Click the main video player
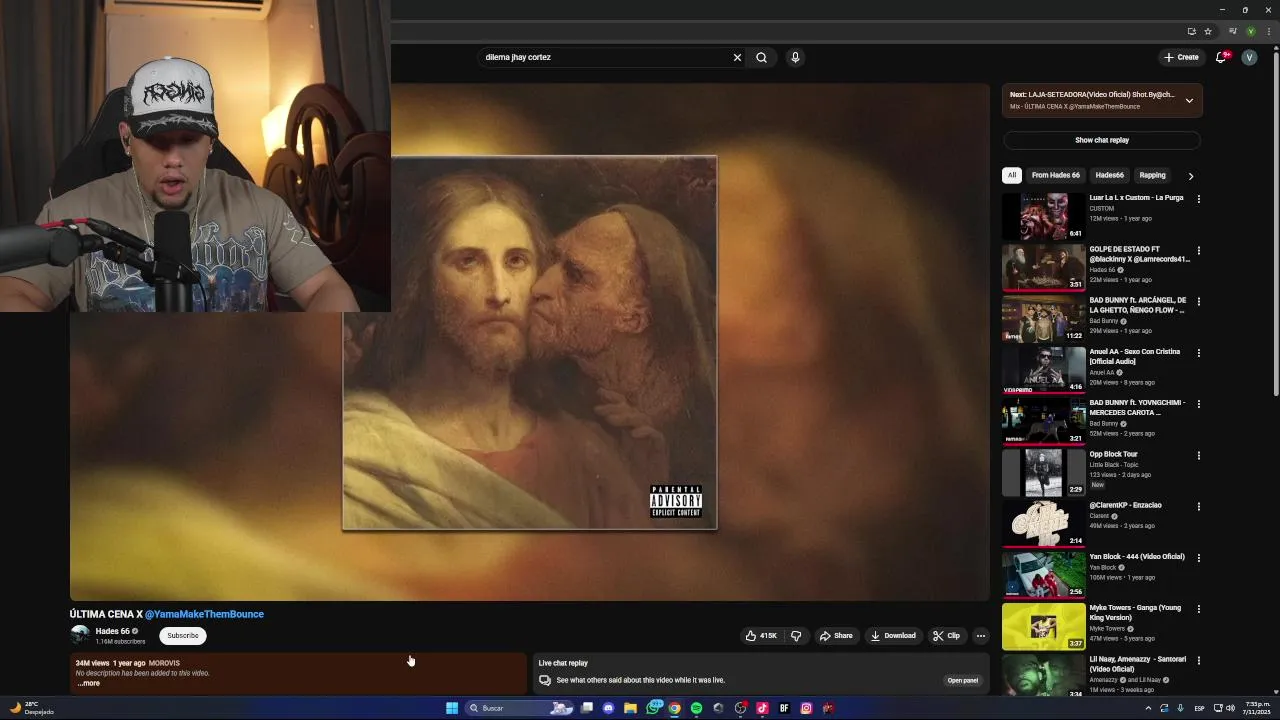Viewport: 1280px width, 720px height. point(529,342)
